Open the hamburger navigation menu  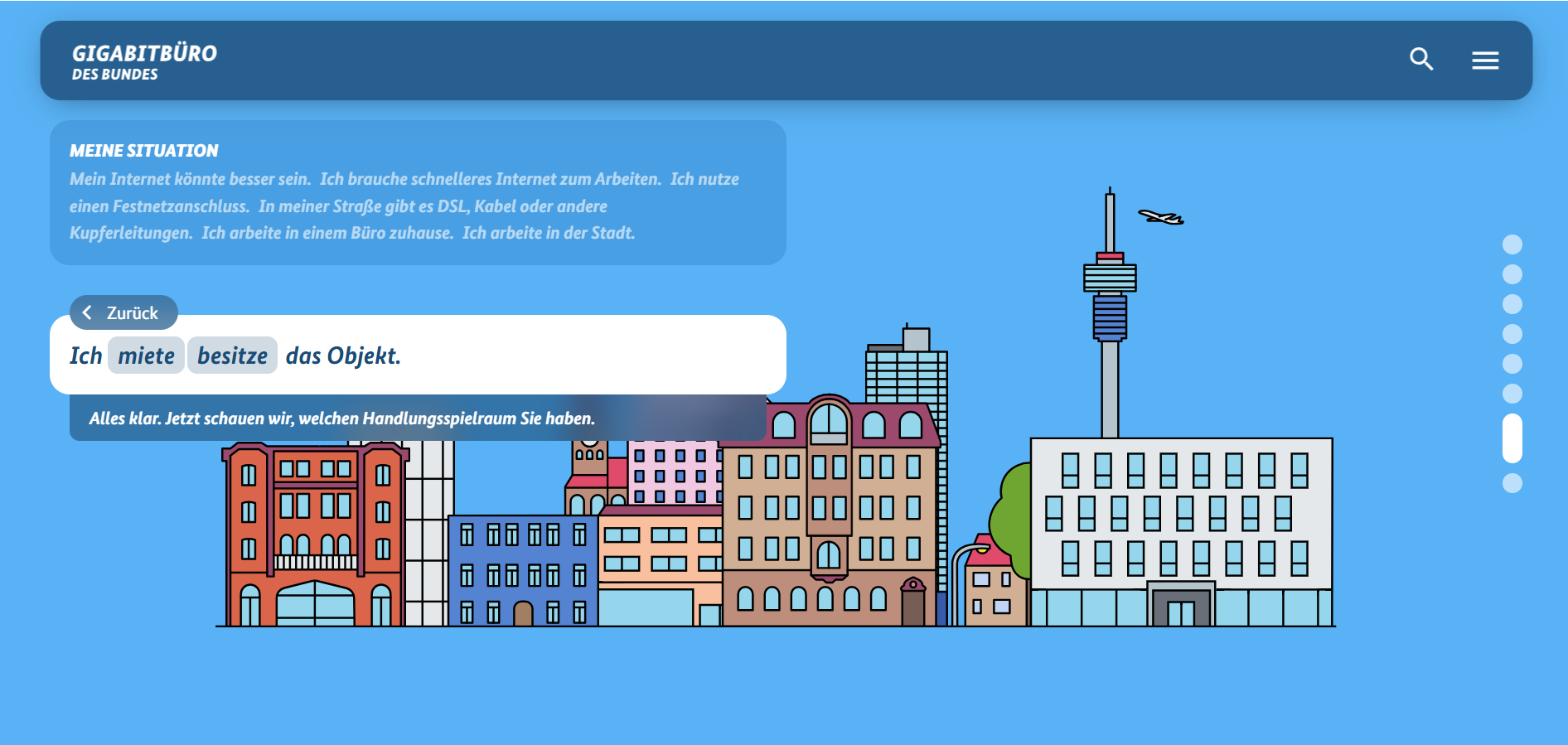[x=1485, y=60]
